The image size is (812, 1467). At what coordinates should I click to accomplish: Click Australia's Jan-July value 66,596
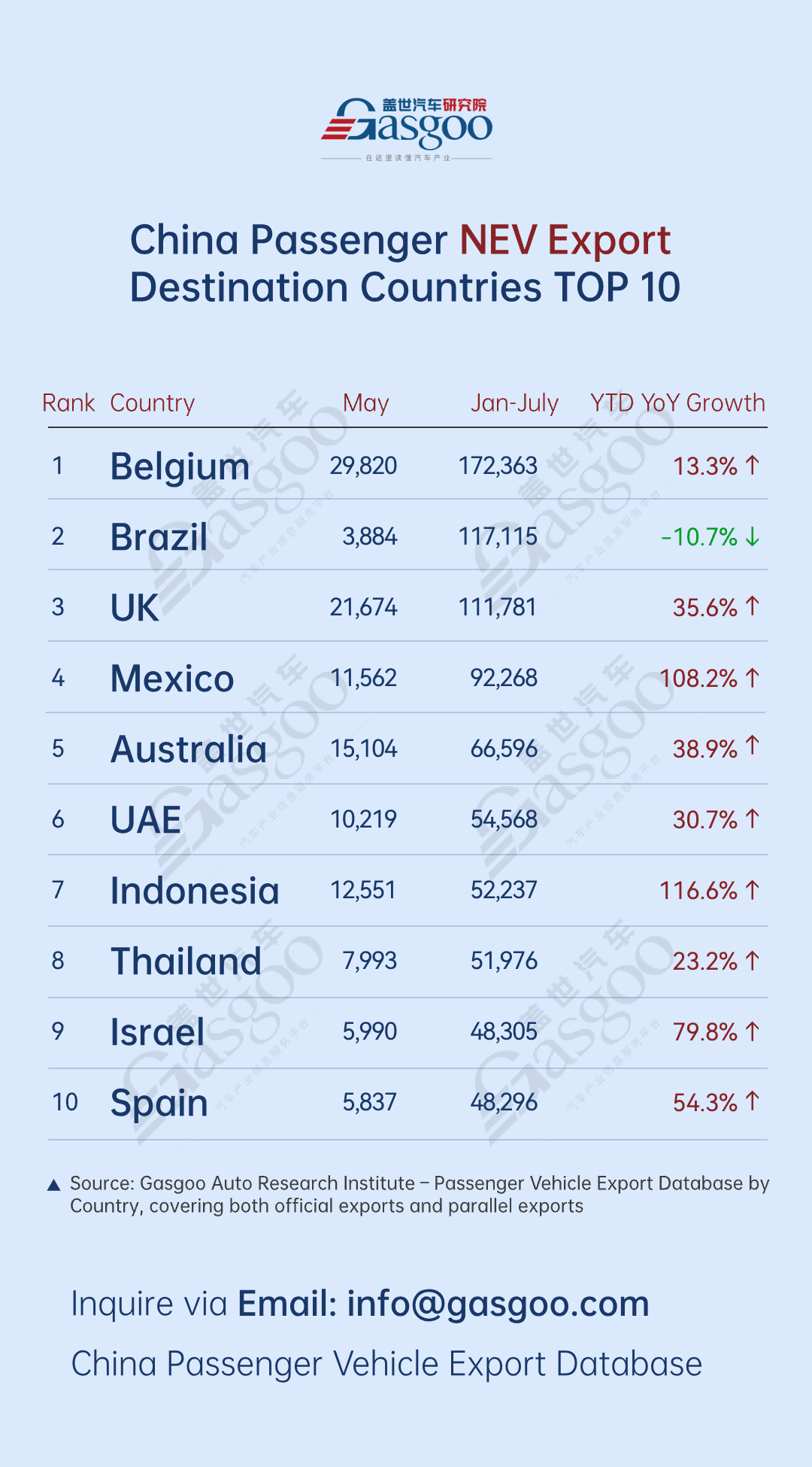point(504,749)
